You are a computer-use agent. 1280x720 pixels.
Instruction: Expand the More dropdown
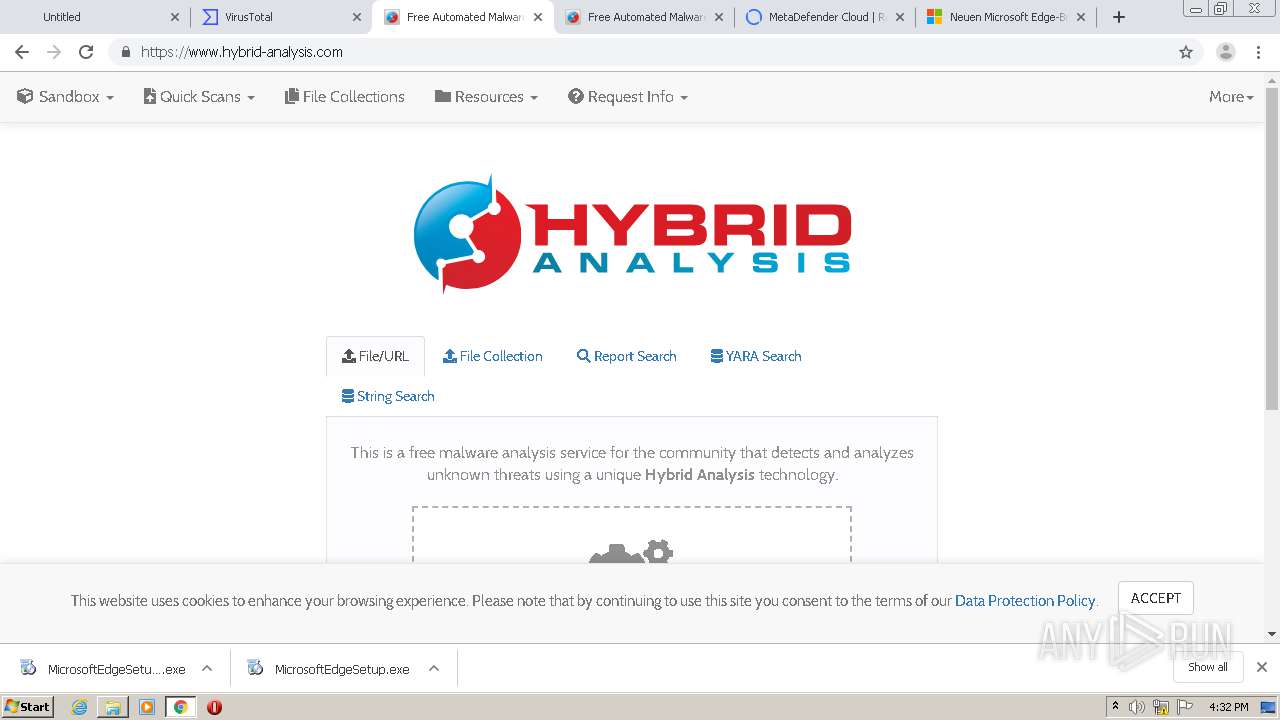1231,97
